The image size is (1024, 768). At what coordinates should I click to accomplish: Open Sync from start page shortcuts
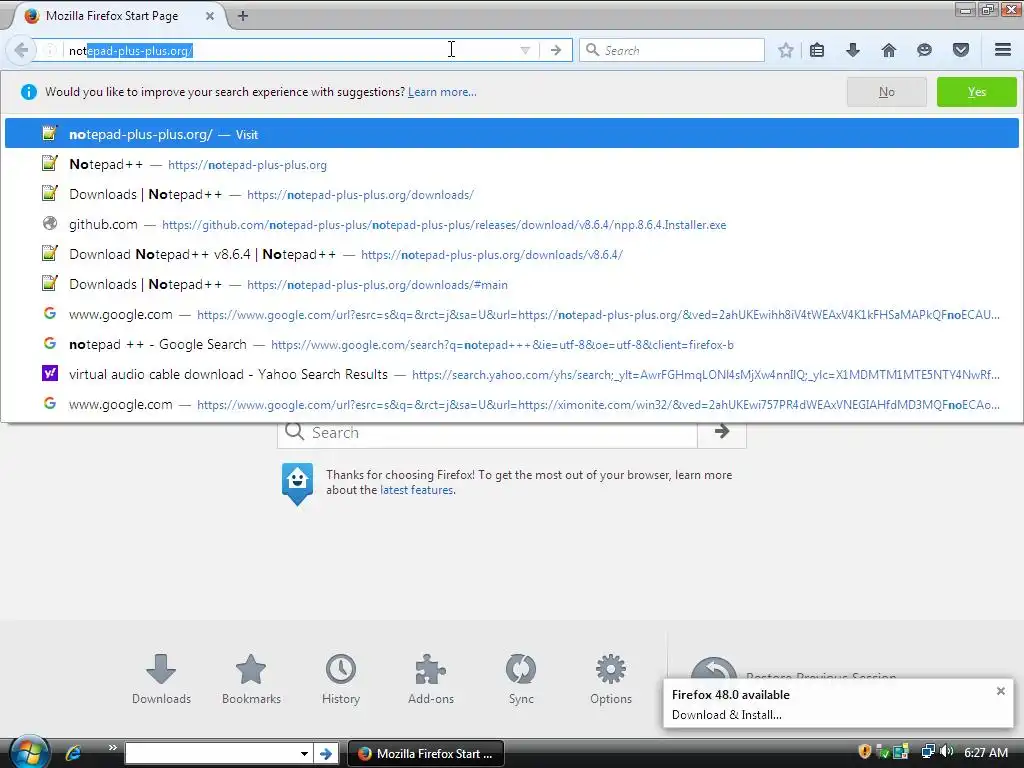coord(521,679)
